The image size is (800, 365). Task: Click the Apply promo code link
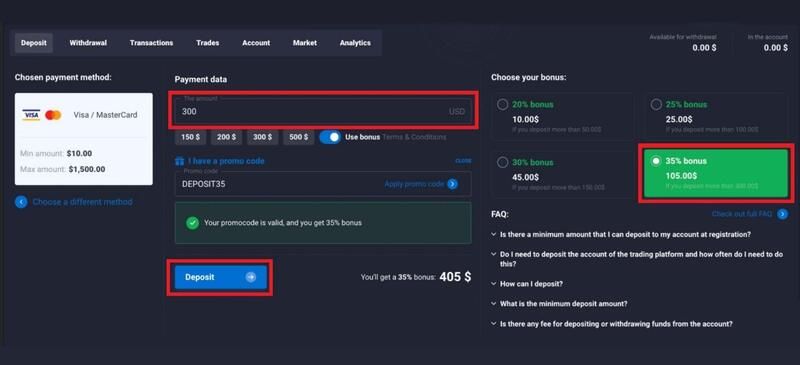pyautogui.click(x=414, y=184)
